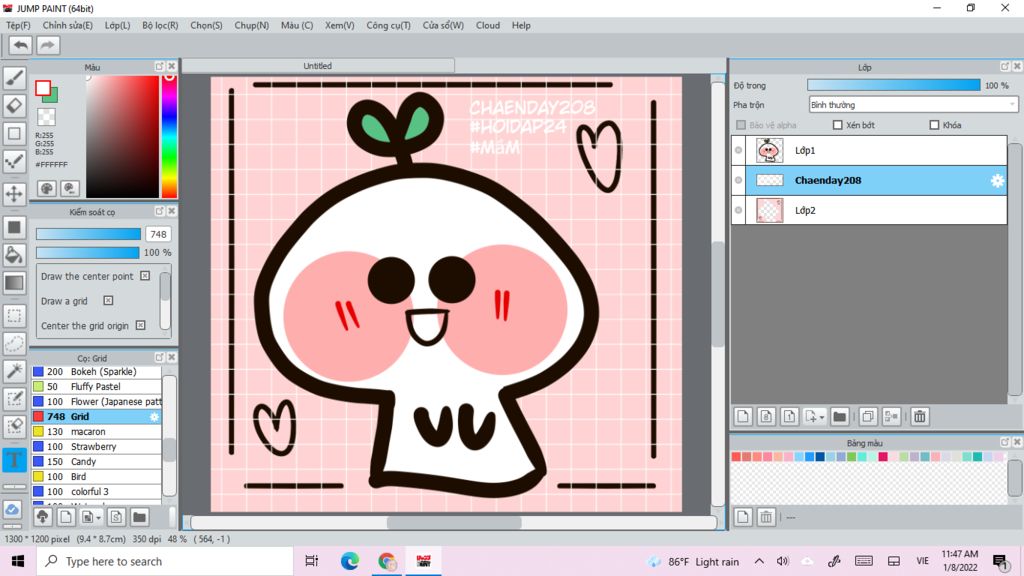The width and height of the screenshot is (1024, 576).
Task: Expand the add special layer dropdown
Action: point(822,417)
